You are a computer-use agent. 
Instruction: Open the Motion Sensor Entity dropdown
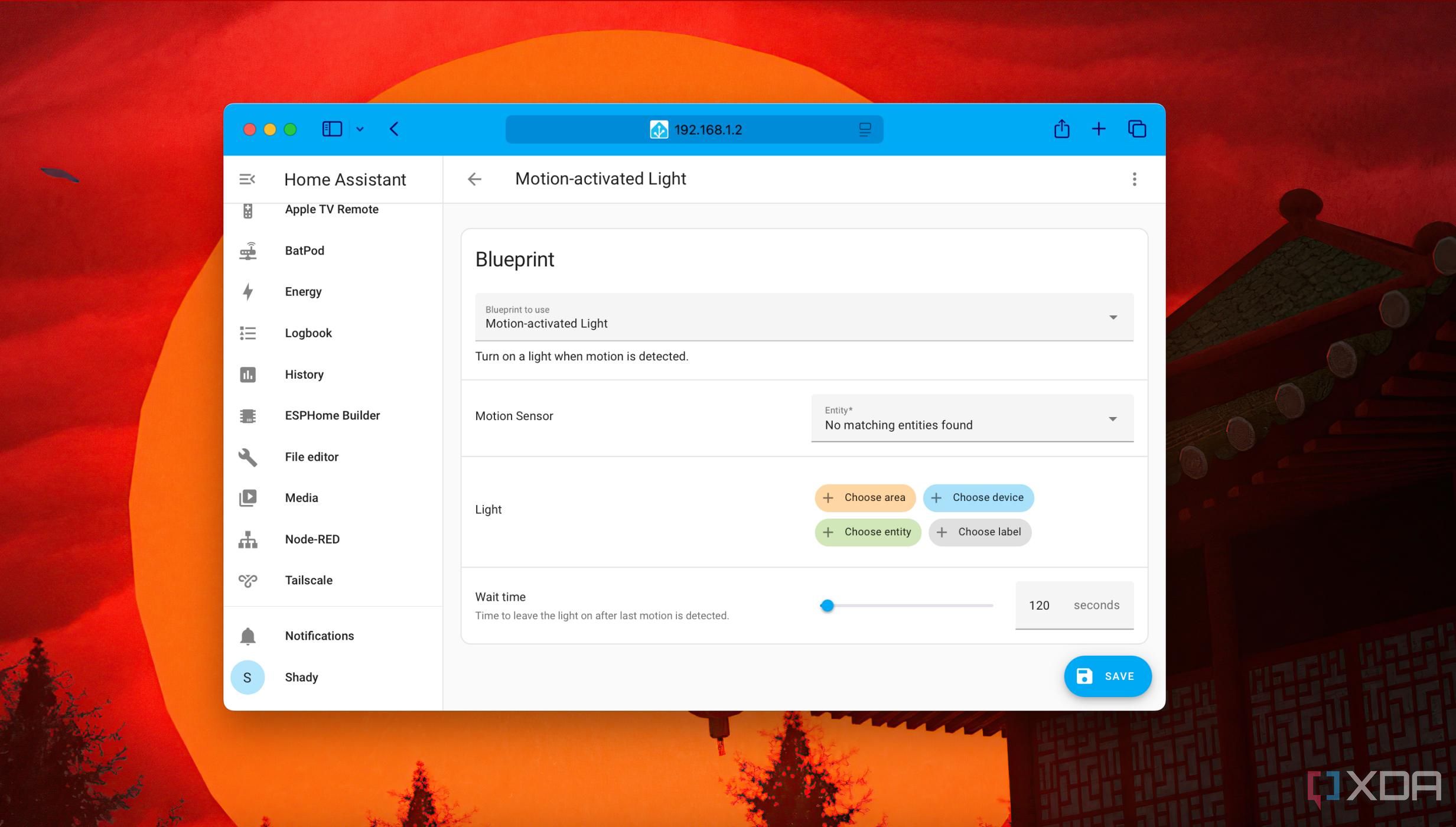pos(972,418)
